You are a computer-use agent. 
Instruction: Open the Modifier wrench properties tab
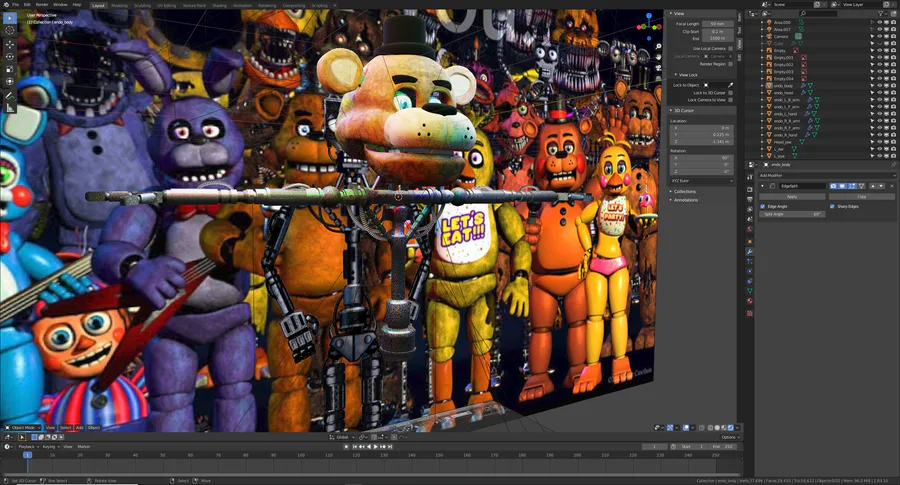(750, 251)
